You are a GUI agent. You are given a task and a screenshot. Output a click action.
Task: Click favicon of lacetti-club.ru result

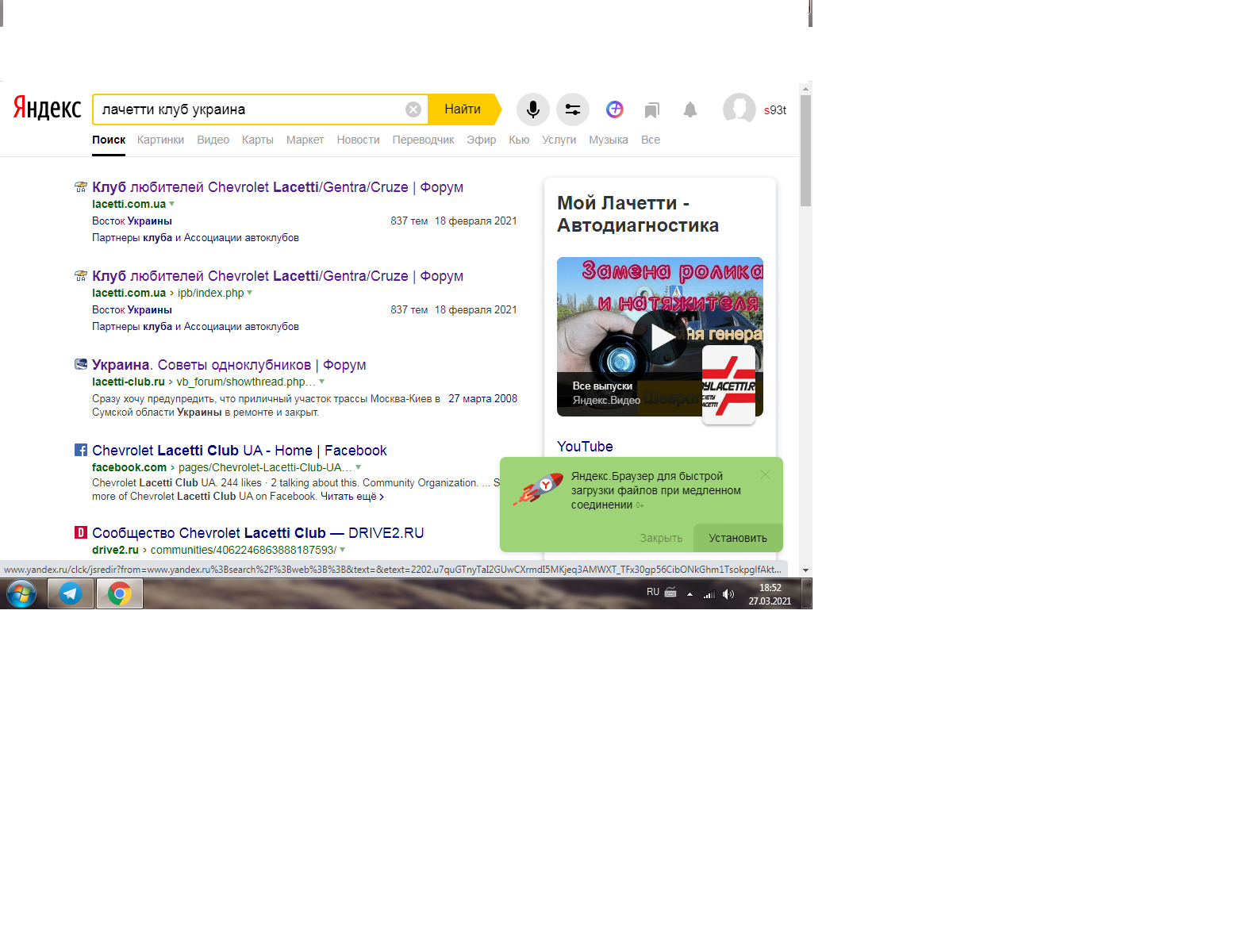tap(81, 364)
